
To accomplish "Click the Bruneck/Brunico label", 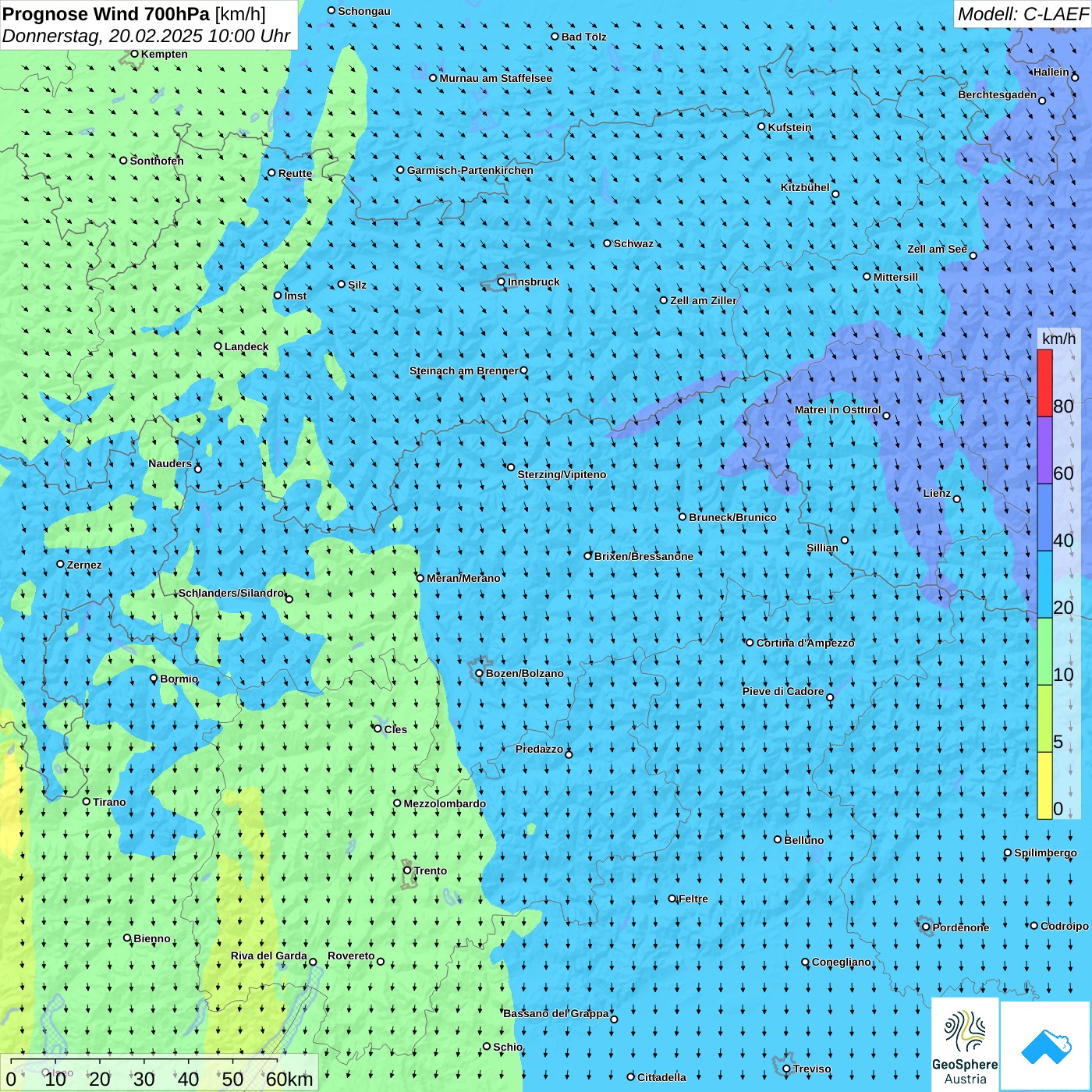I will (x=732, y=517).
